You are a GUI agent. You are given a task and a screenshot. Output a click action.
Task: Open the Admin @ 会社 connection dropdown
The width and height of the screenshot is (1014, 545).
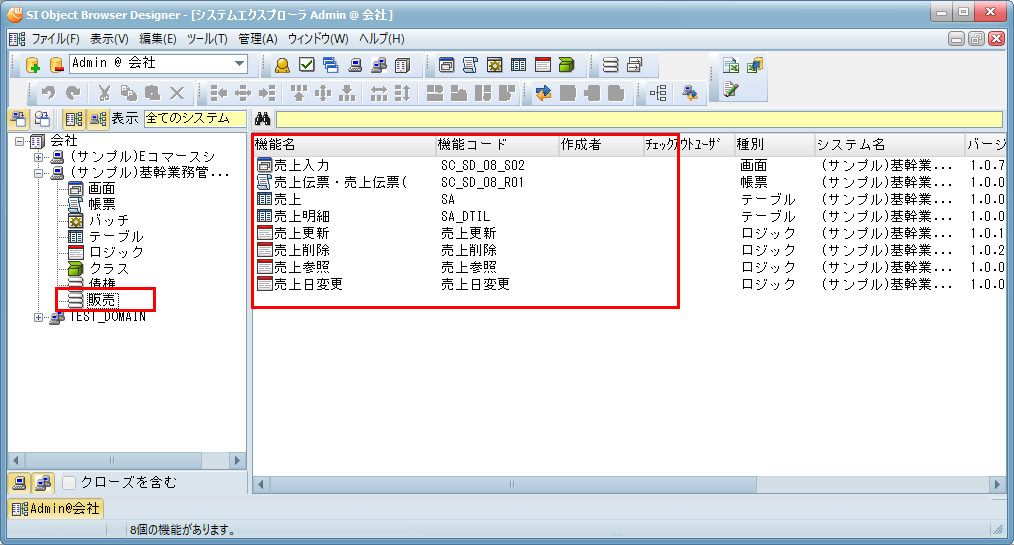coord(240,64)
